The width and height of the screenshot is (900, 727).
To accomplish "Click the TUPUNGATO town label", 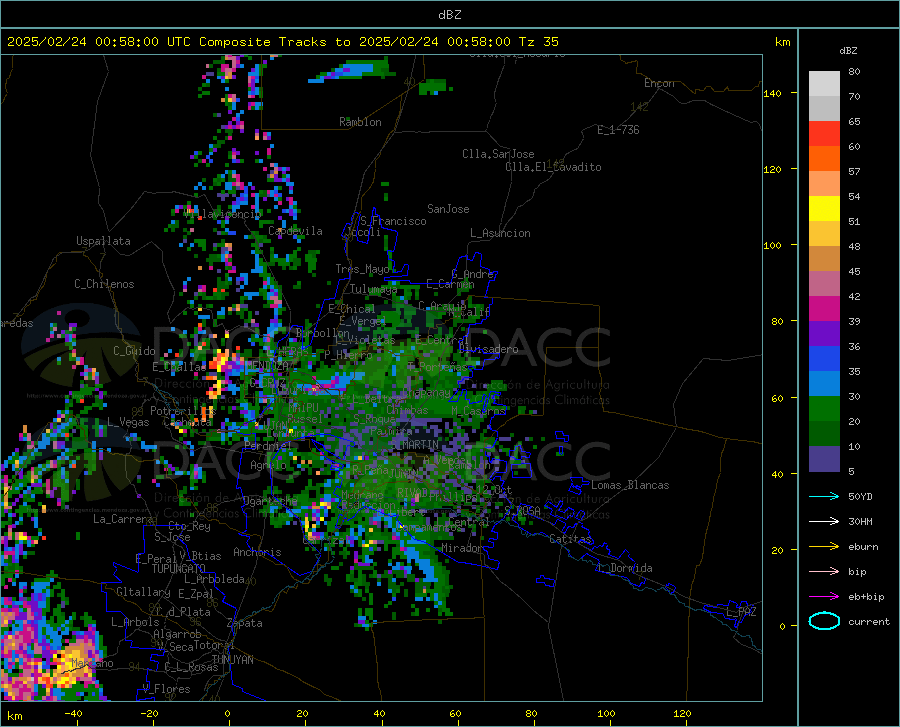I will tap(179, 569).
